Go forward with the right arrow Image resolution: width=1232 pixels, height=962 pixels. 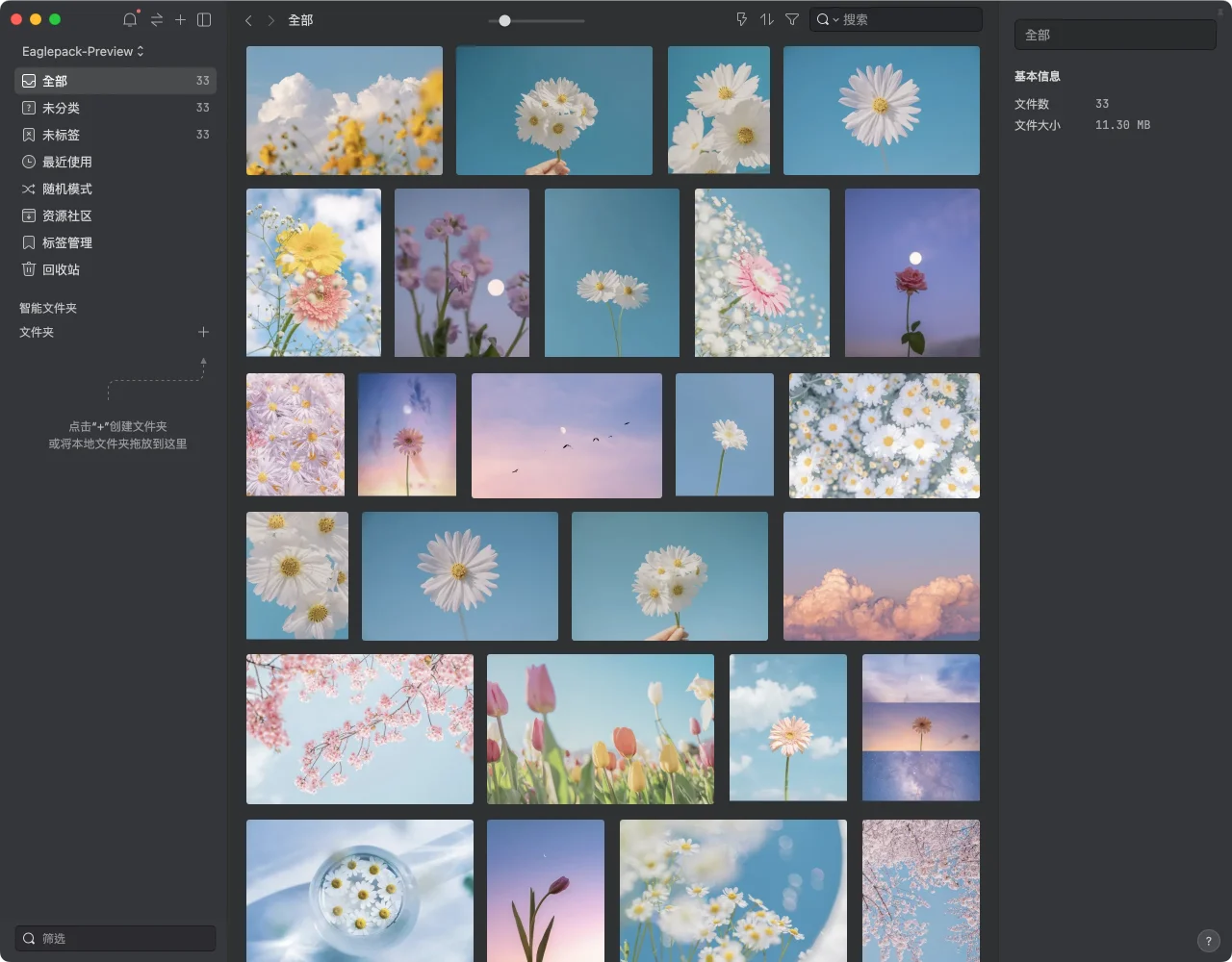tap(271, 20)
